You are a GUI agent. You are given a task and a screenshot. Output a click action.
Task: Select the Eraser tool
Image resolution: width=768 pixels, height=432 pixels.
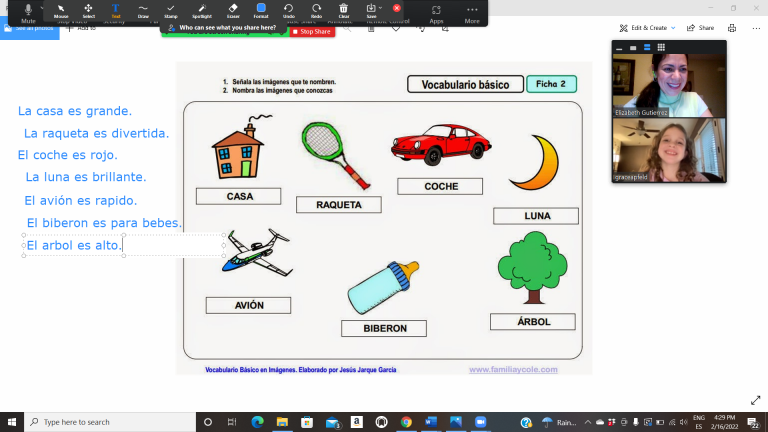click(233, 11)
